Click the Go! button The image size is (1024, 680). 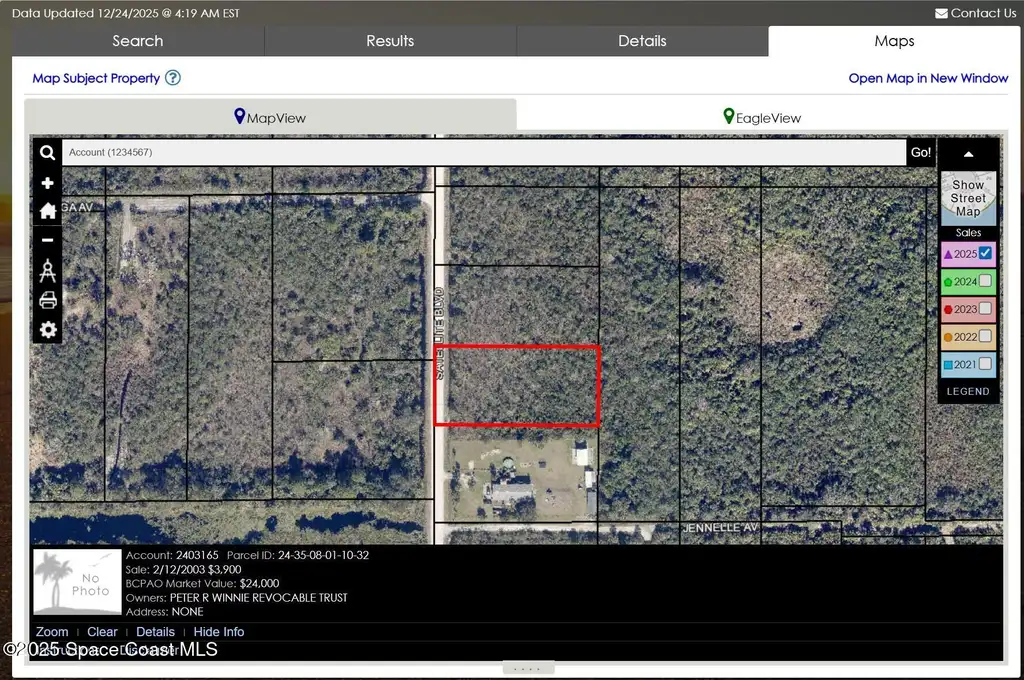pos(921,152)
